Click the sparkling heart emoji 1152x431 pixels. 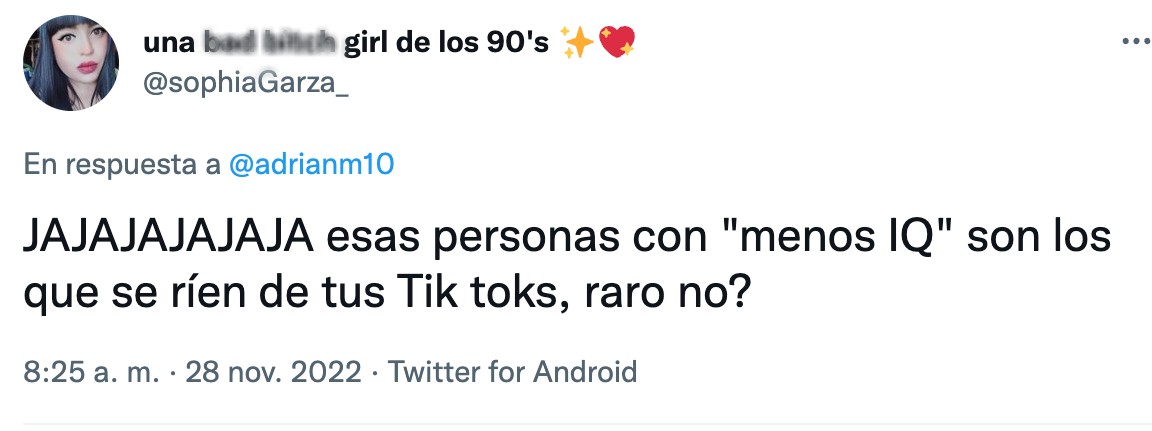click(x=617, y=44)
